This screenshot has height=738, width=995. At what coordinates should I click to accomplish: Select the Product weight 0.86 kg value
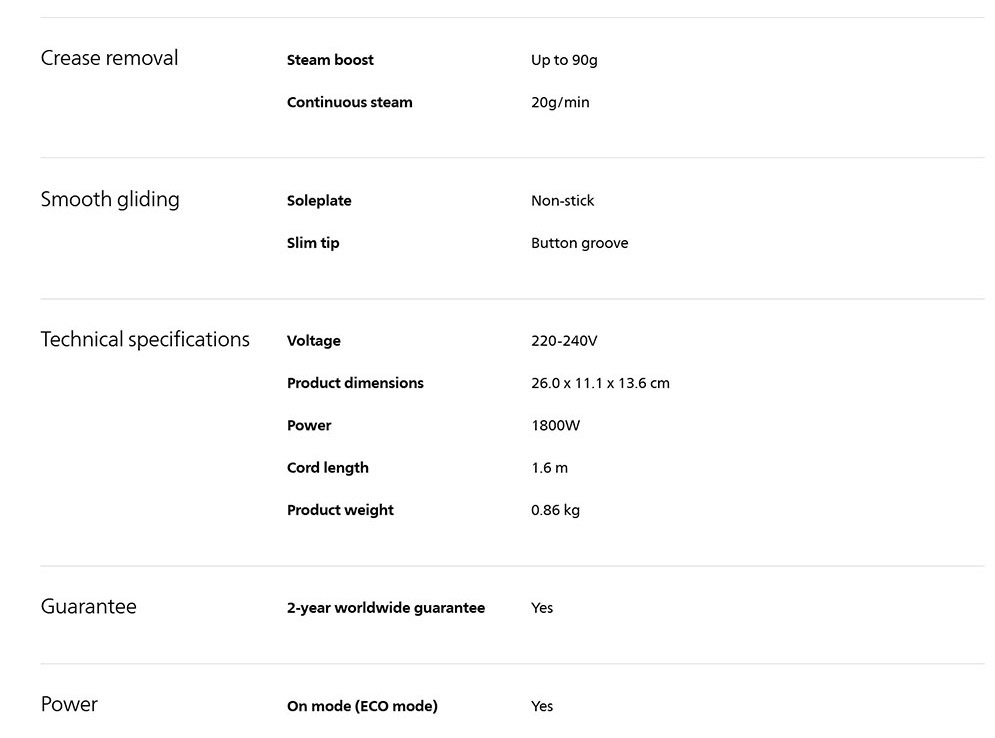point(555,510)
